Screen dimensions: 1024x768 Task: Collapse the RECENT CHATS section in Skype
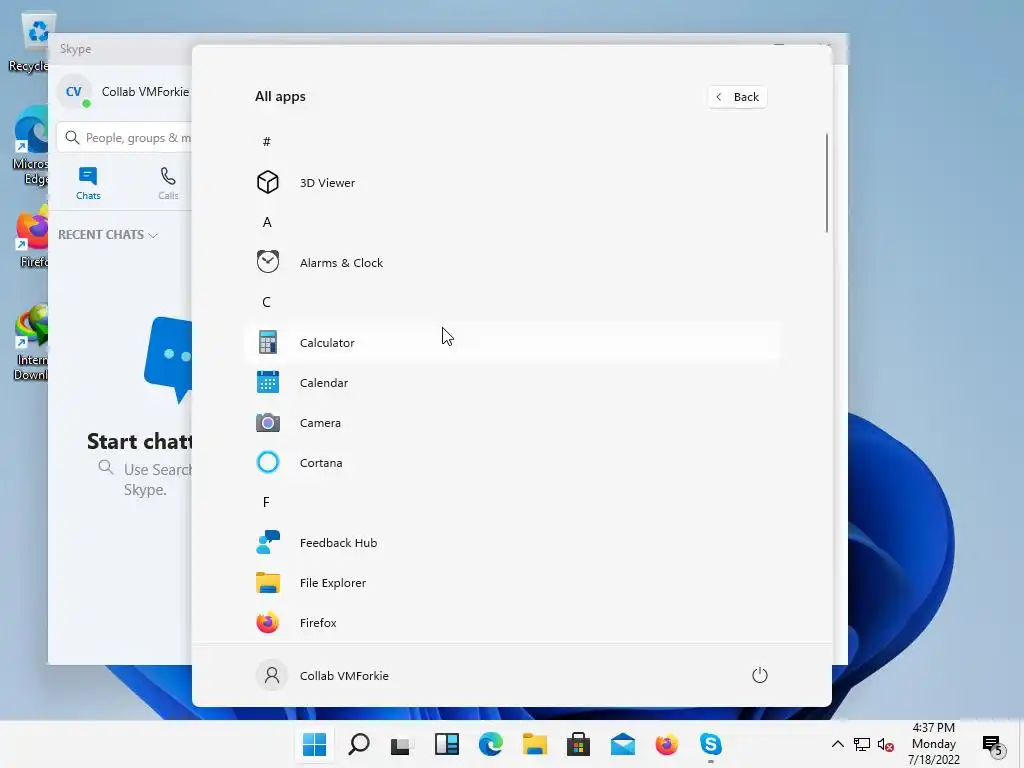(x=108, y=234)
